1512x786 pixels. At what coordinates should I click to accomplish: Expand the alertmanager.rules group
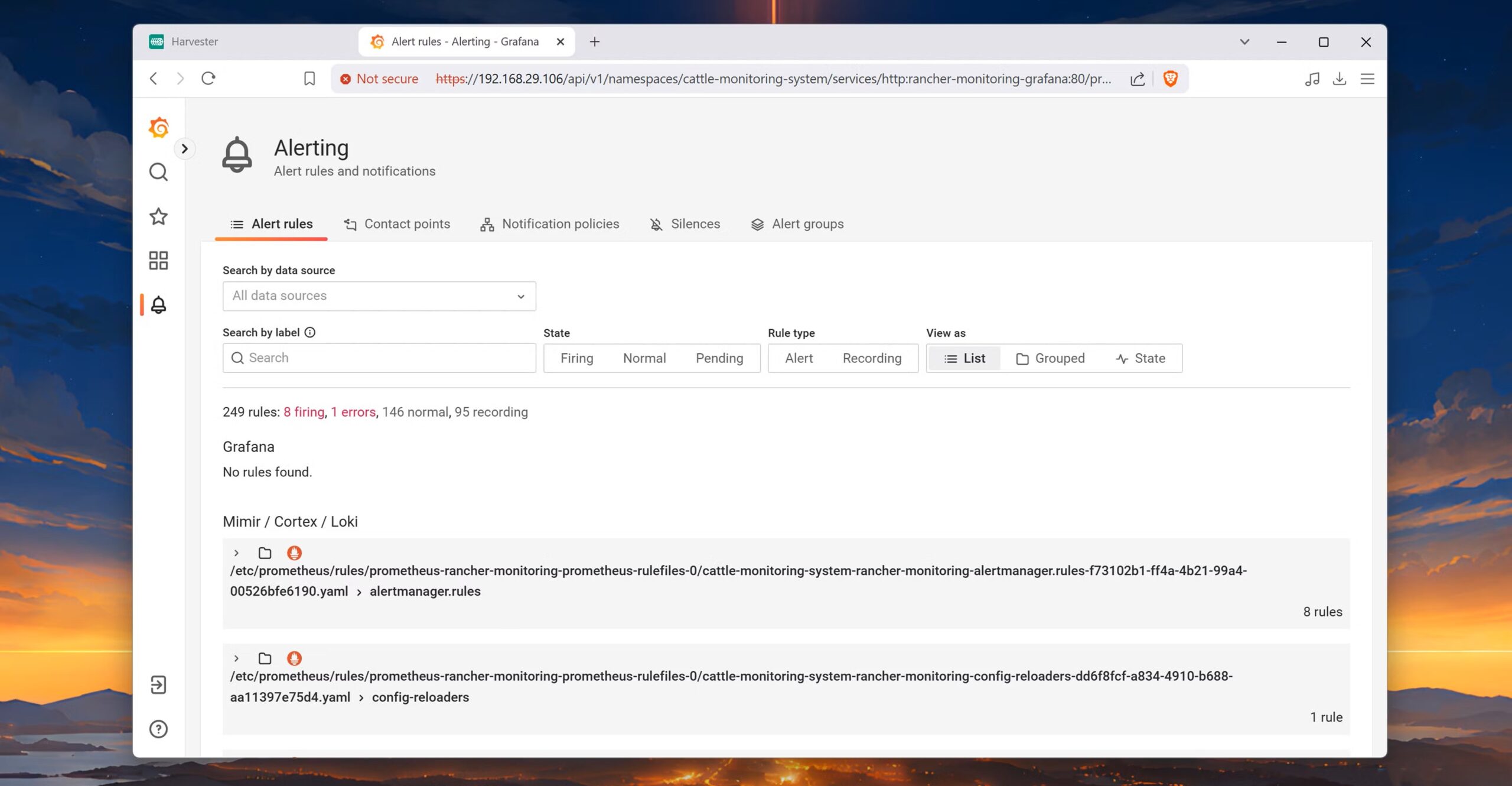coord(236,553)
